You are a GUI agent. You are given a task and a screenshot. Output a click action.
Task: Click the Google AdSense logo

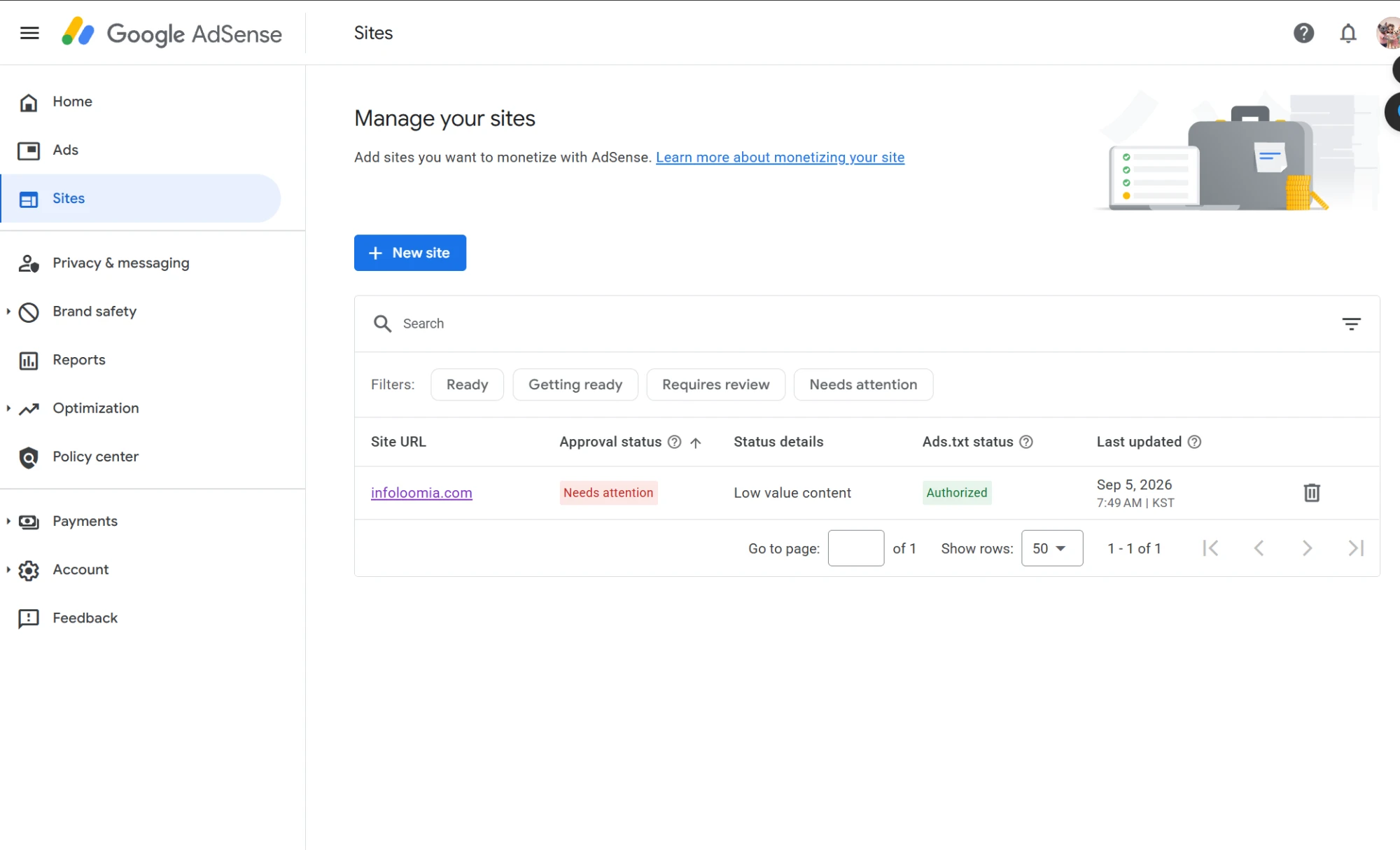coord(171,33)
